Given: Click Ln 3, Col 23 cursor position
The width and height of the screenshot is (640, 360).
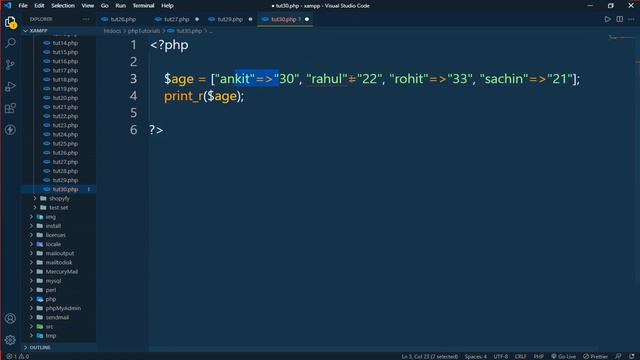Looking at the screenshot, I should coord(429,356).
